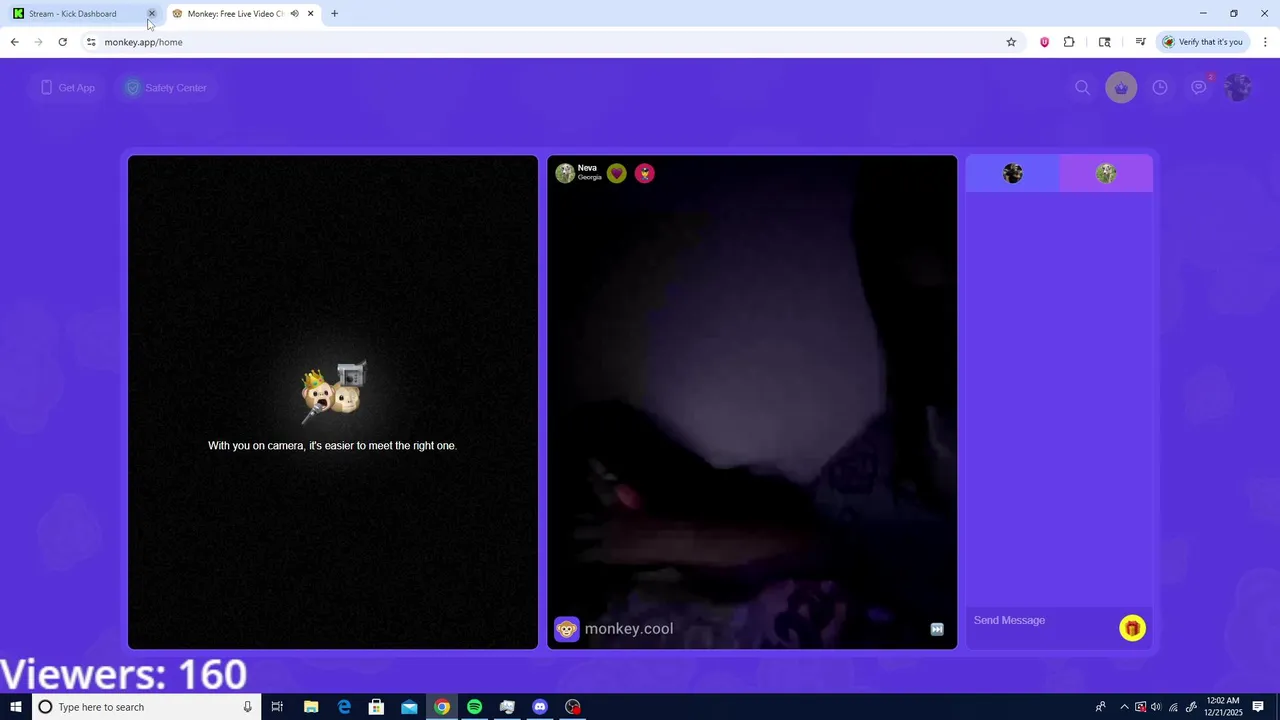Open the tab search screen icon in toolbar
The image size is (1280, 720).
(1105, 42)
